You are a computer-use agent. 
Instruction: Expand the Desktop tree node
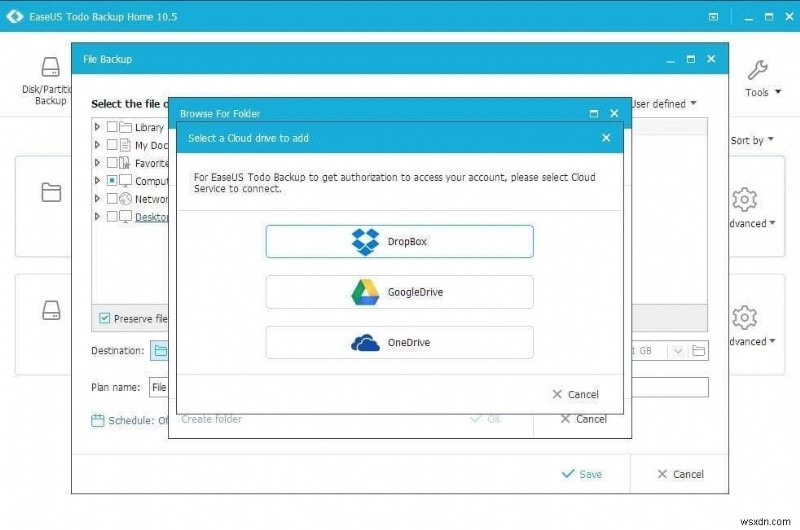coord(97,216)
